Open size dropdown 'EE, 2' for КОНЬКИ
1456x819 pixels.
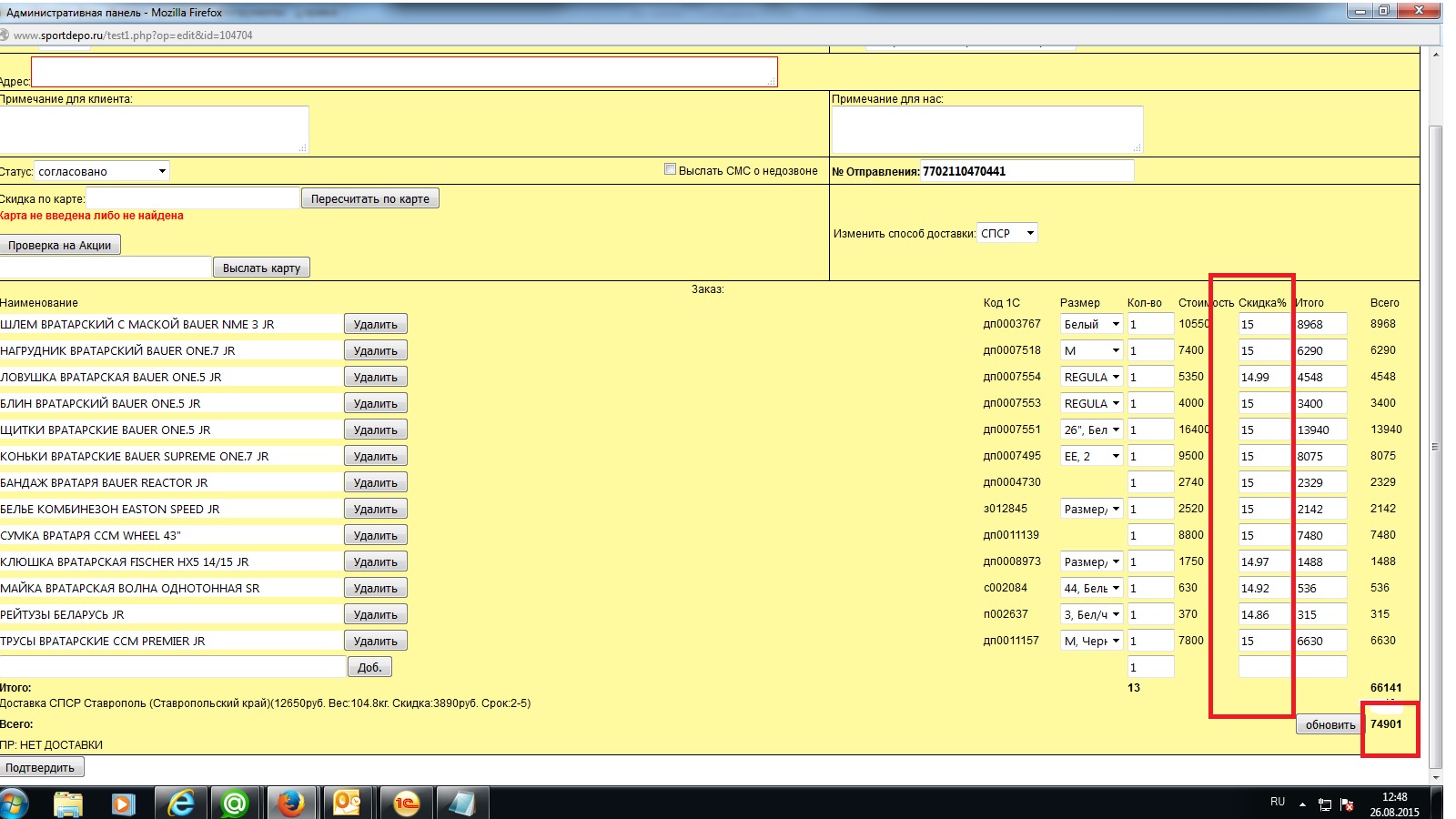1091,456
